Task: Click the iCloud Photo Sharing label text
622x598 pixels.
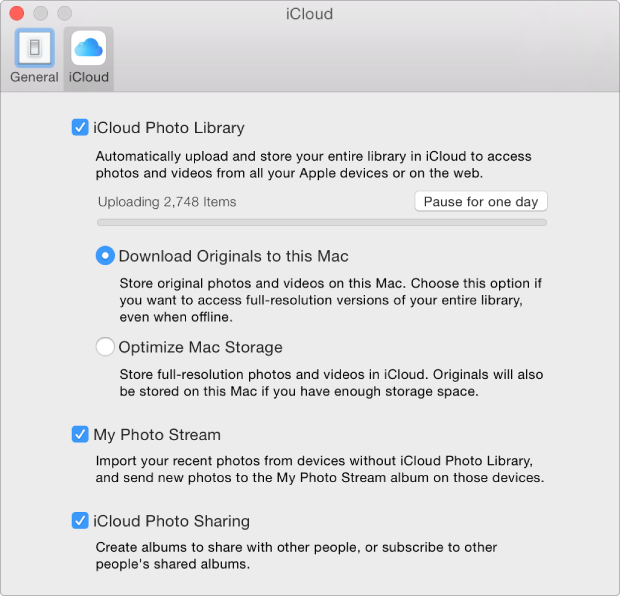Action: click(x=171, y=521)
